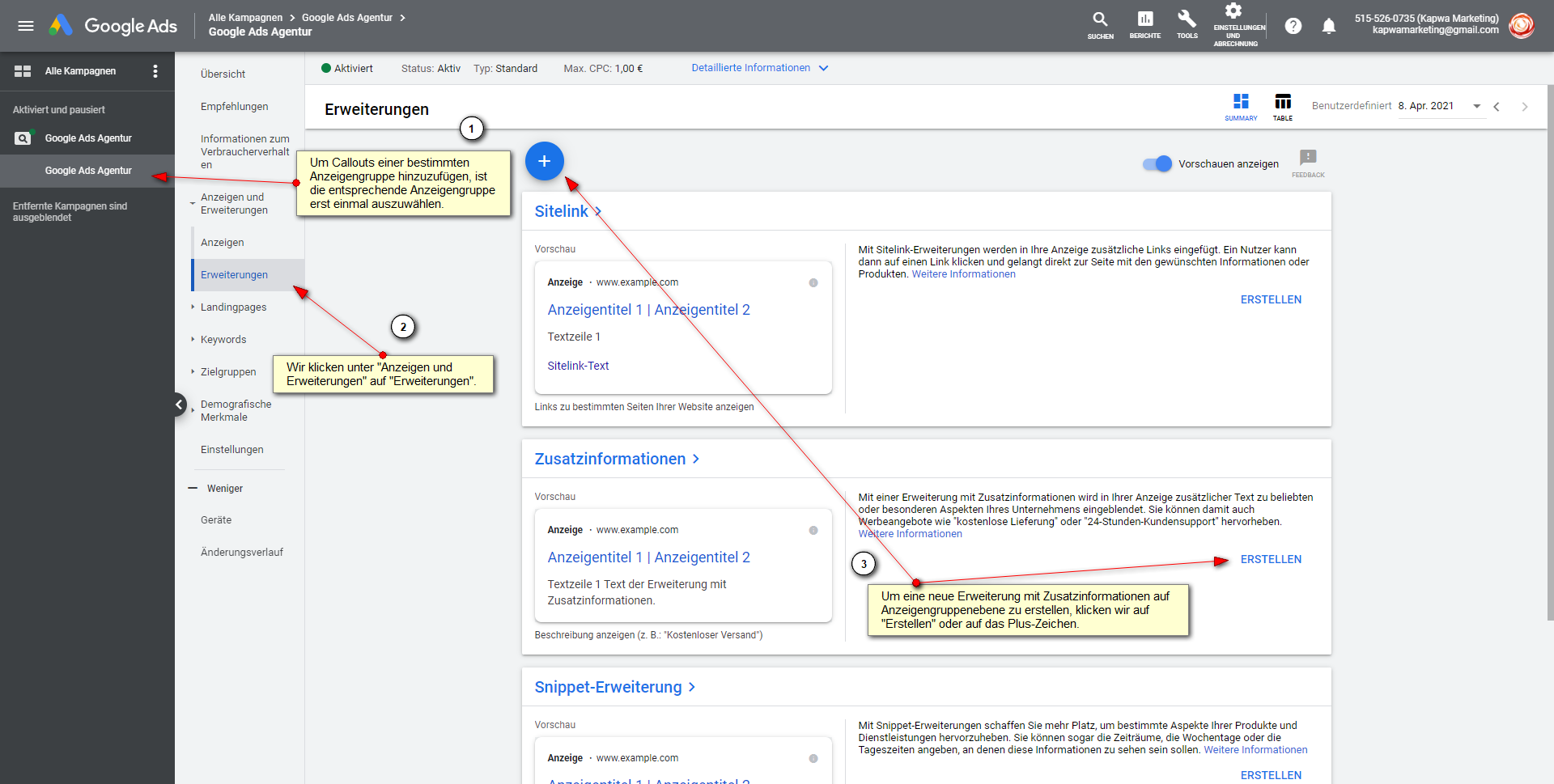Click Erstellen for Zusatzinformationen
Viewport: 1554px width, 784px height.
point(1271,559)
